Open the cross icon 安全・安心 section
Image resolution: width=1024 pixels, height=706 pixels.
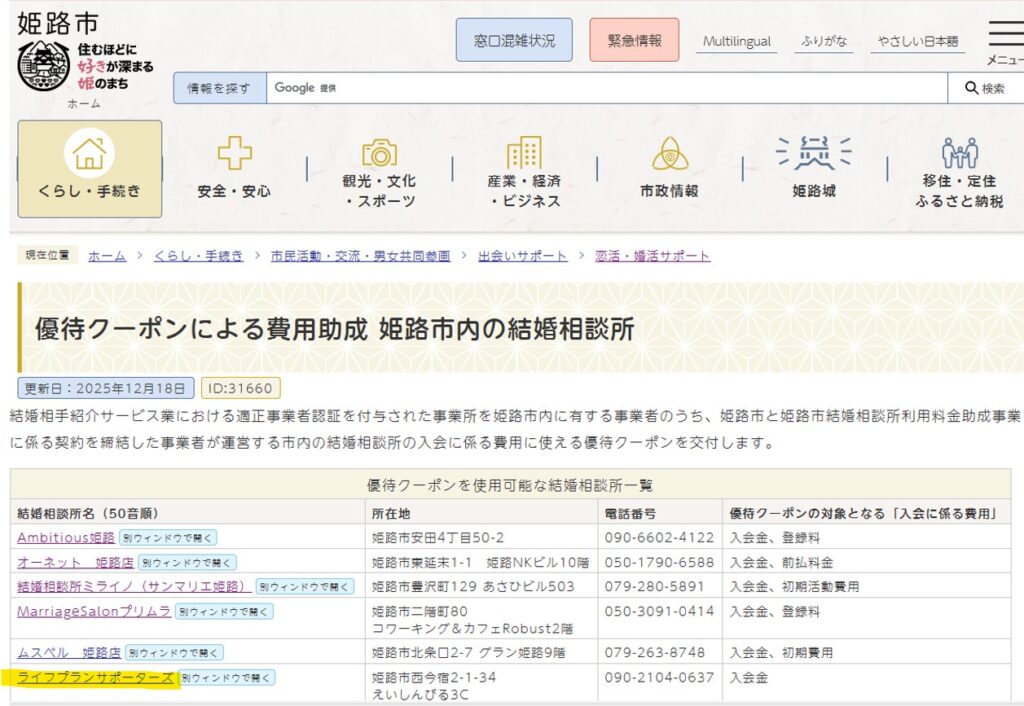pos(234,154)
